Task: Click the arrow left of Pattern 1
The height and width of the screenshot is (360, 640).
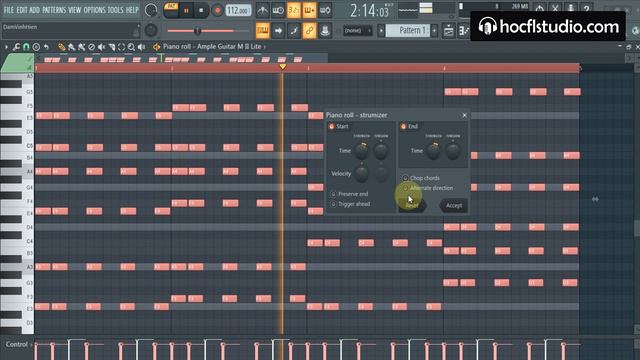Action: [381, 31]
